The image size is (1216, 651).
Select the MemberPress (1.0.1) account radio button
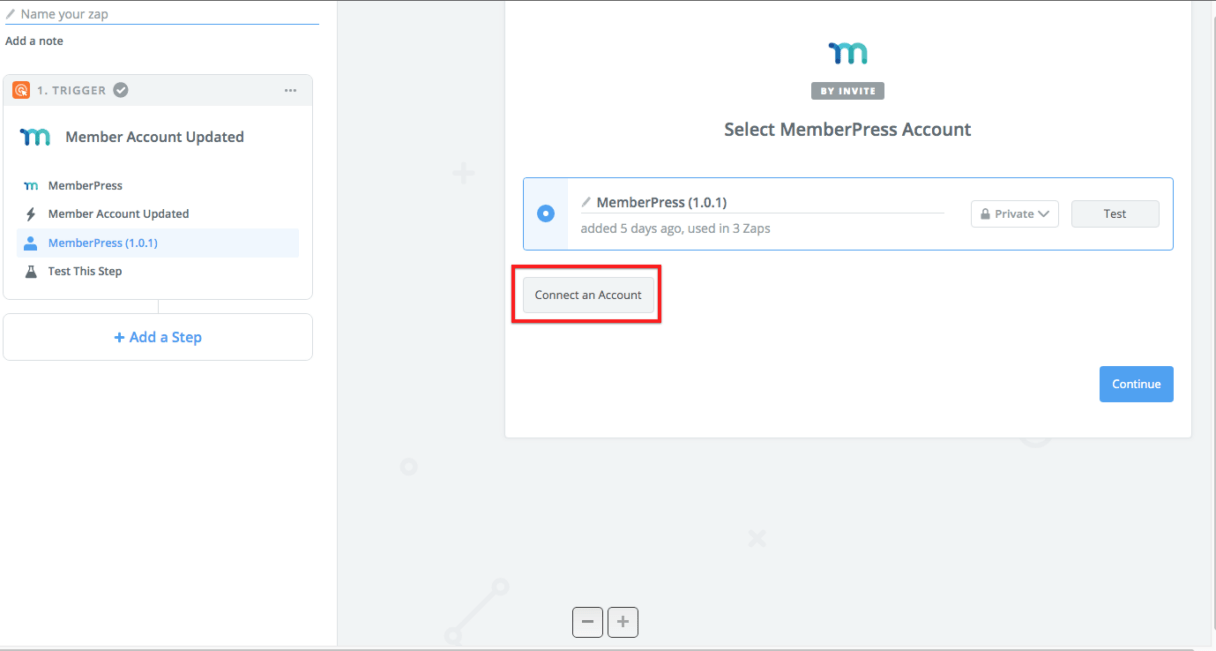pos(545,213)
